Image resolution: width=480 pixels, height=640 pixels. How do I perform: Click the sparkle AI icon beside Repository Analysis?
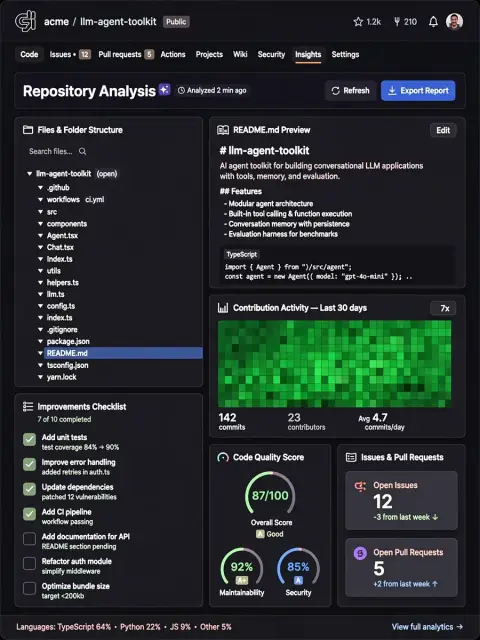(164, 89)
